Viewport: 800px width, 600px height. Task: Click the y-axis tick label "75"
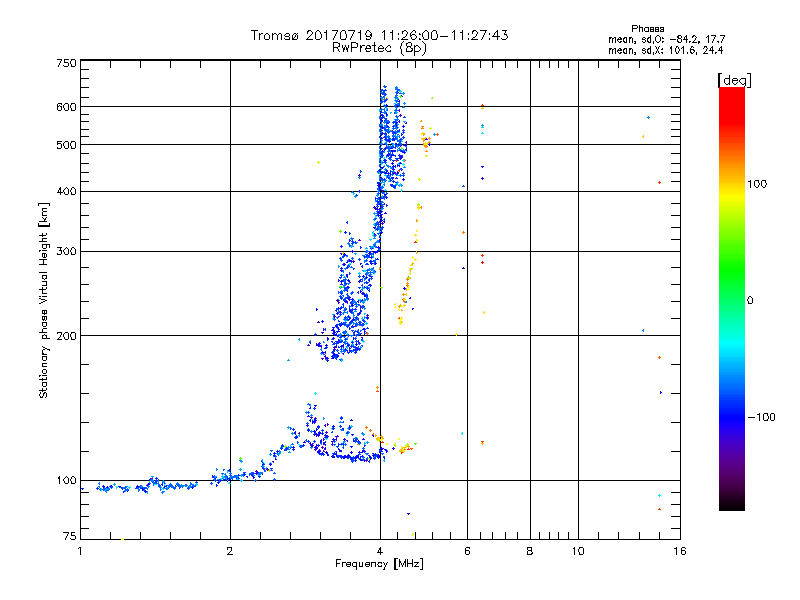click(70, 536)
